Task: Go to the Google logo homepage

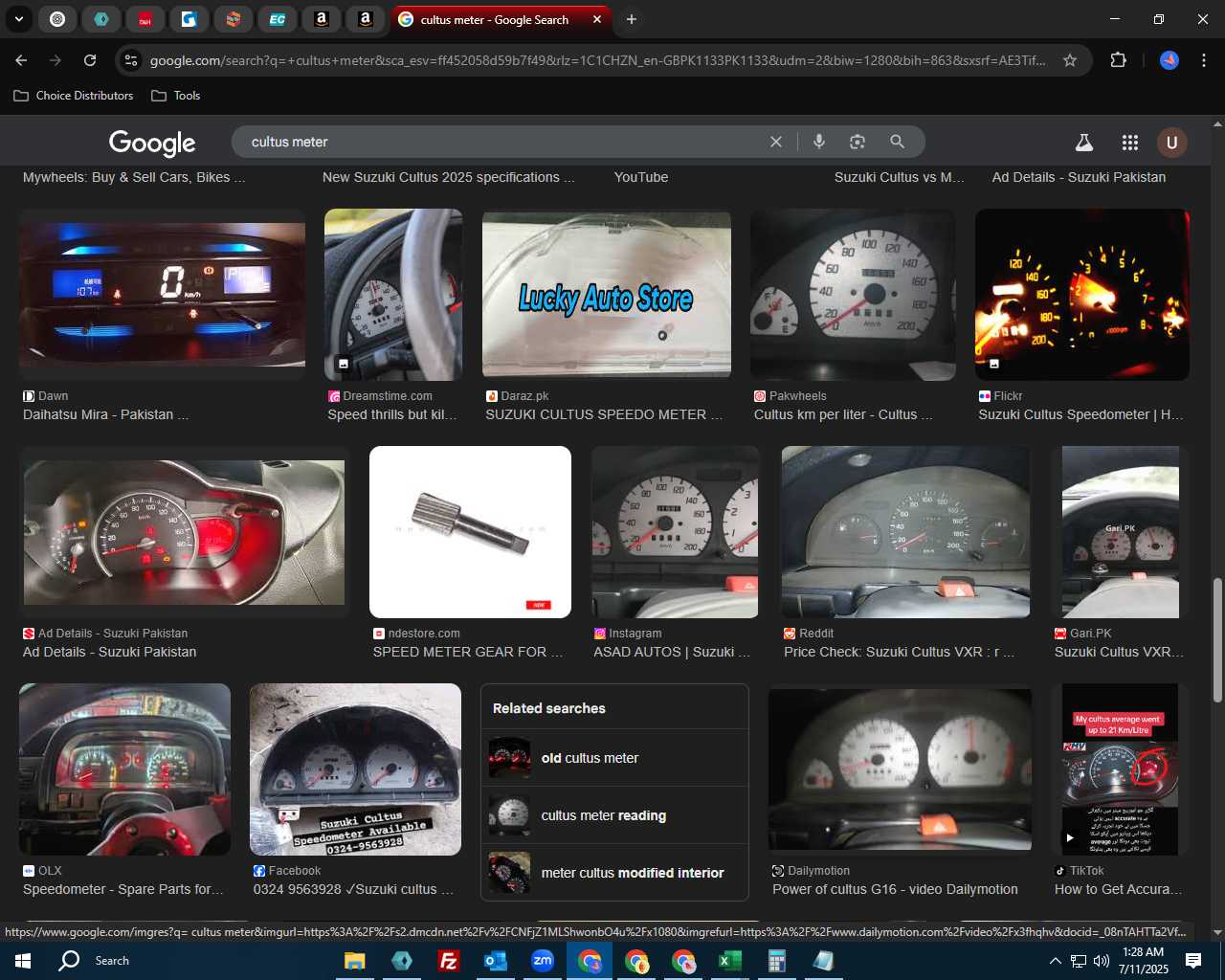Action: [x=152, y=143]
